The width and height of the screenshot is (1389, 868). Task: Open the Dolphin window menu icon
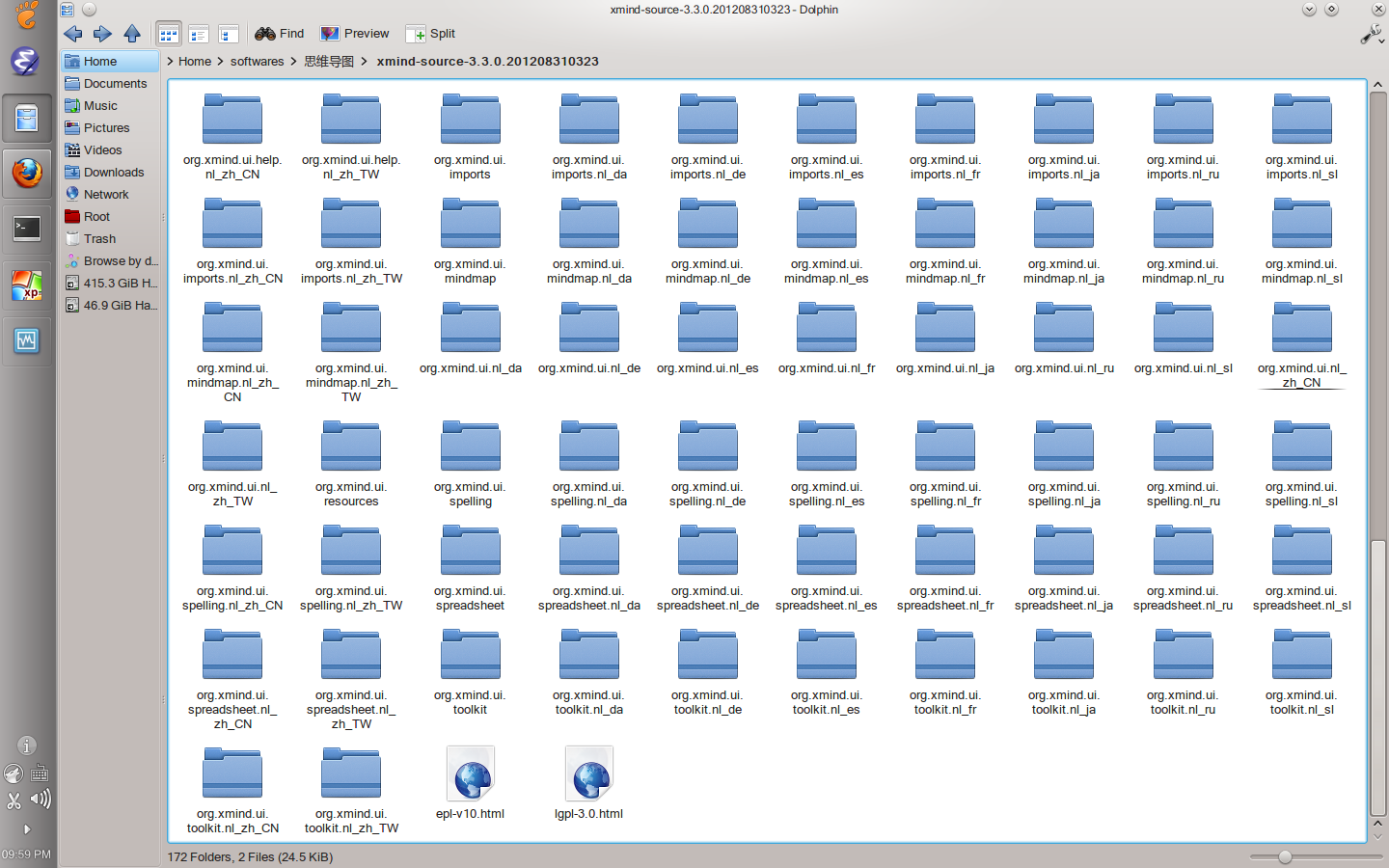click(67, 10)
